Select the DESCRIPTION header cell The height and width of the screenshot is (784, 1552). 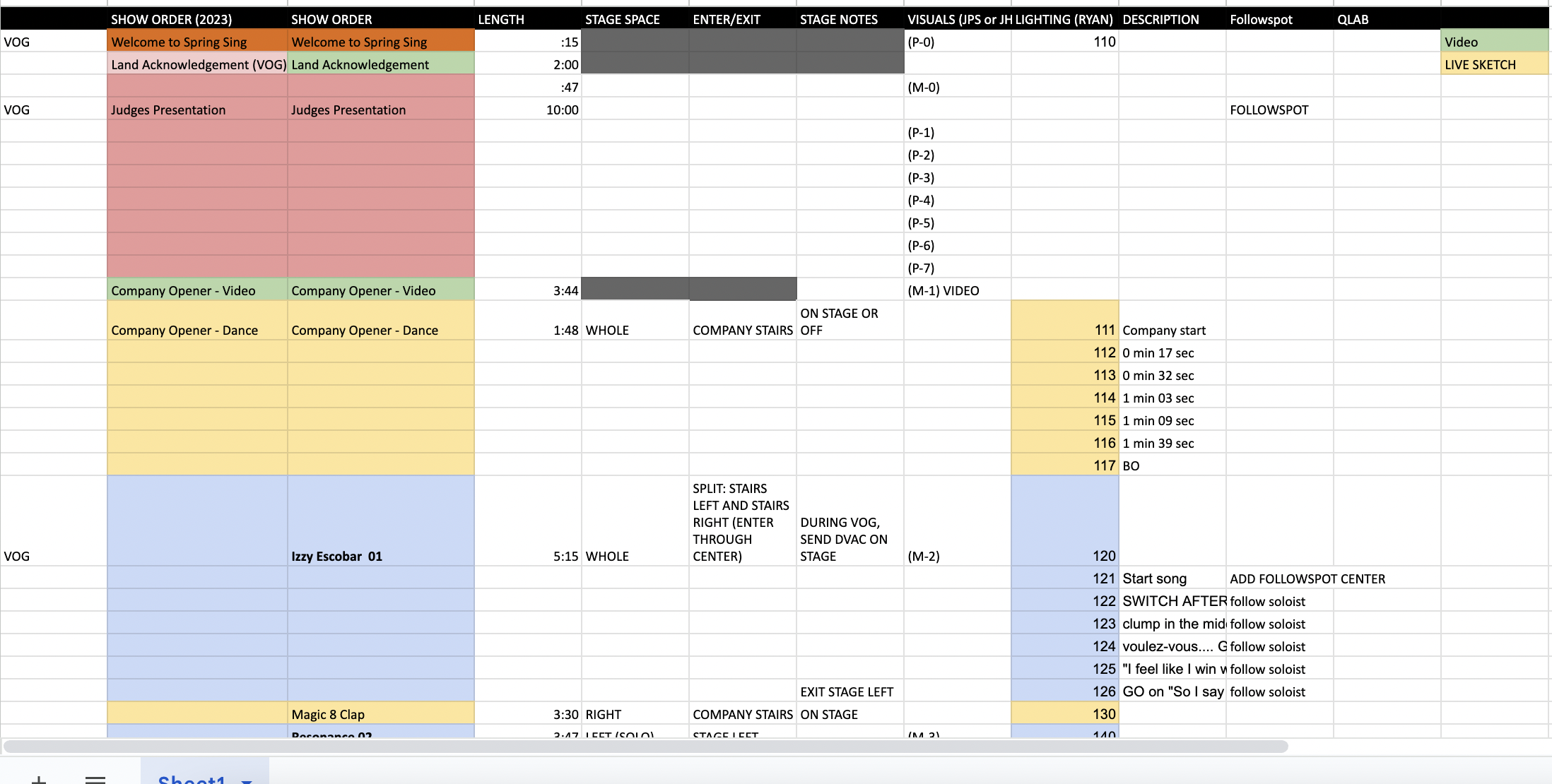1172,19
